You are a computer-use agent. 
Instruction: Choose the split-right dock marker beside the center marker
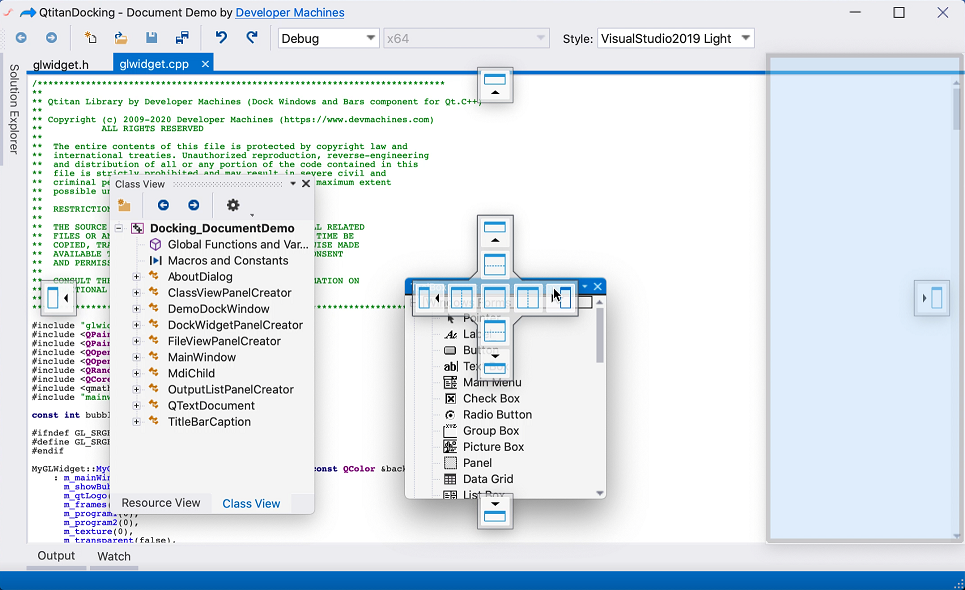(x=527, y=298)
